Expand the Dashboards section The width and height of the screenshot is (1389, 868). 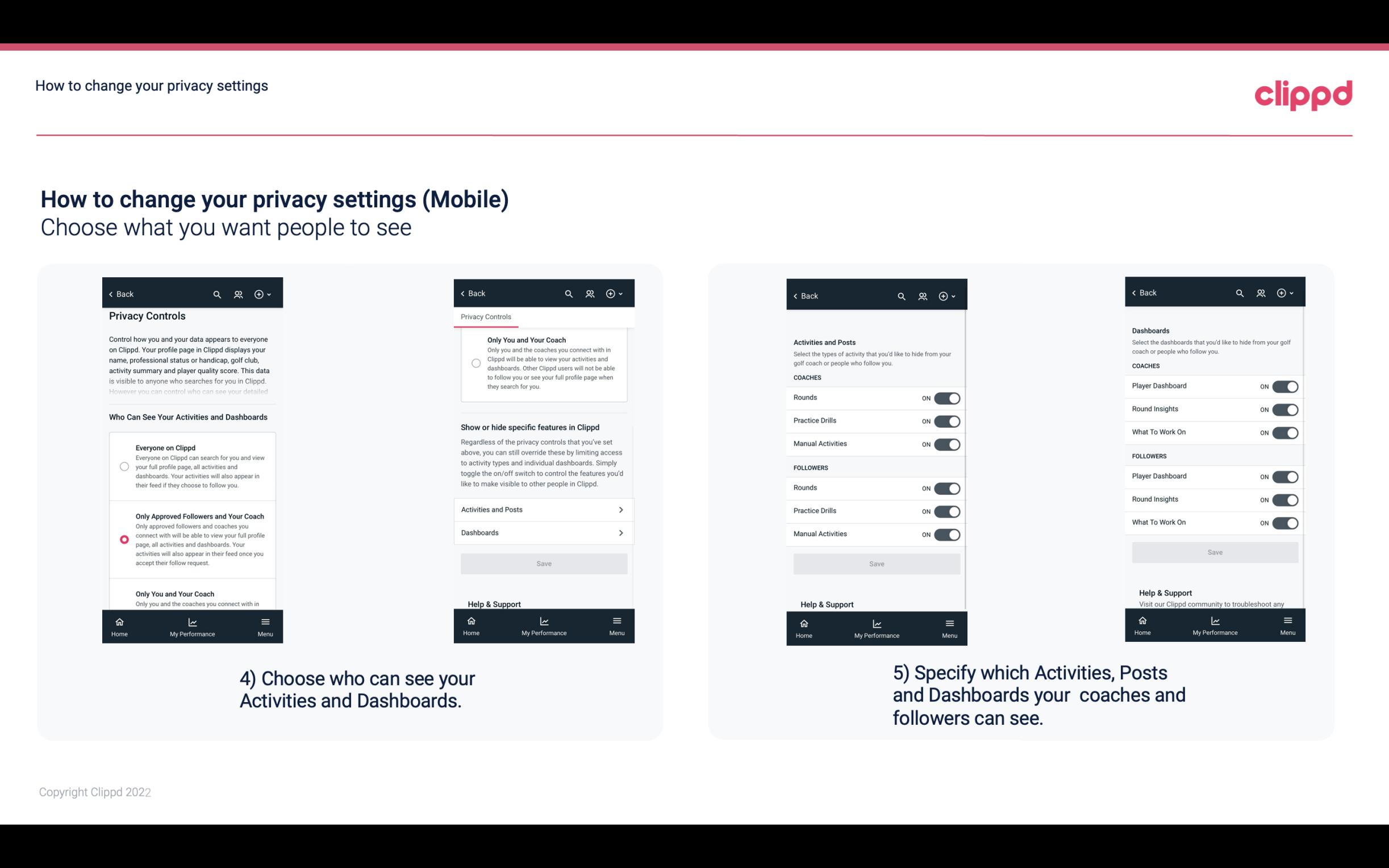point(543,532)
